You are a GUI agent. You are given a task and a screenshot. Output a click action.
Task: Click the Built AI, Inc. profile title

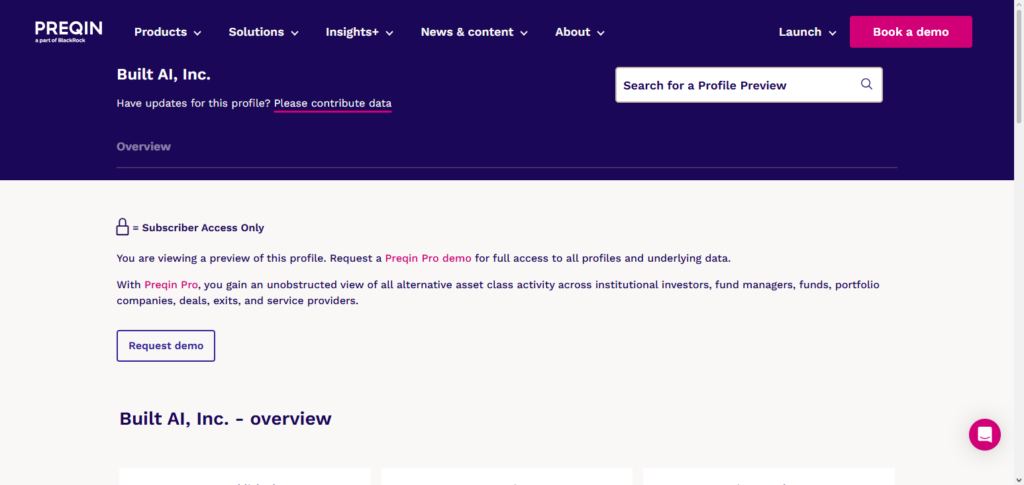click(x=164, y=75)
